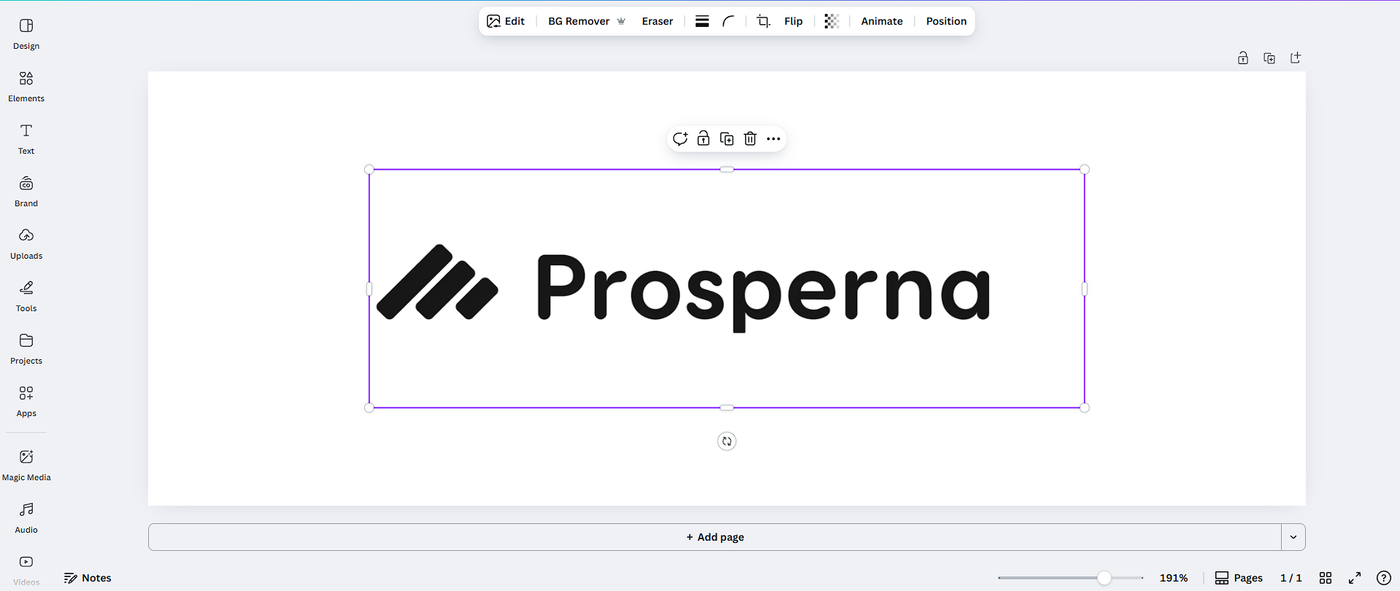Open the transparency checkerboard control
The width and height of the screenshot is (1400, 591).
point(831,21)
